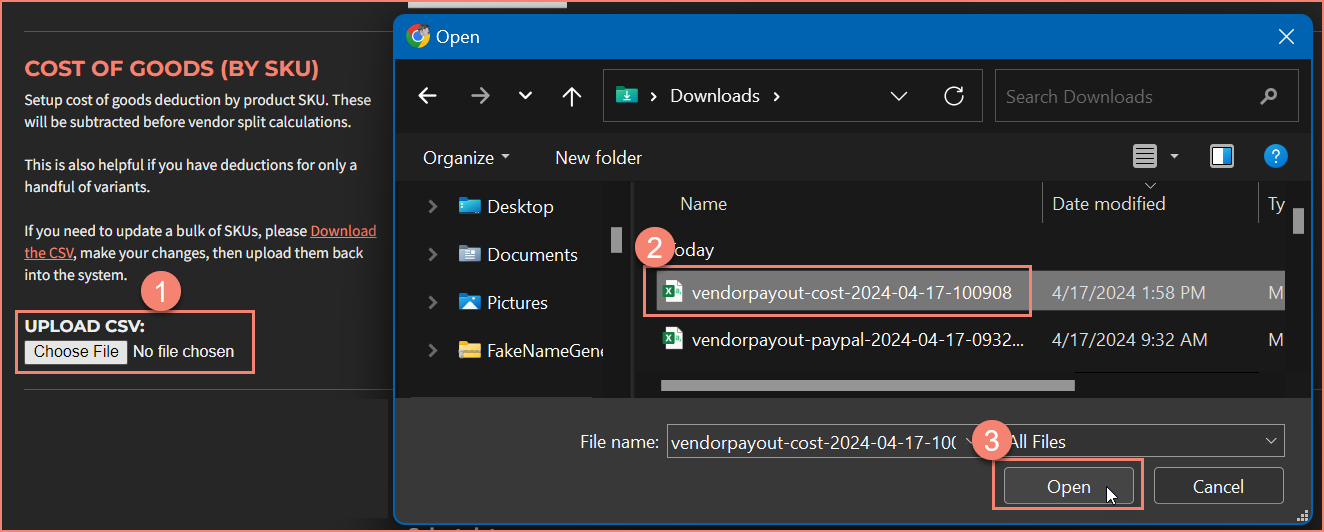Click the 1:58 PM date modified cell
The height and width of the screenshot is (532, 1324).
pos(1129,293)
